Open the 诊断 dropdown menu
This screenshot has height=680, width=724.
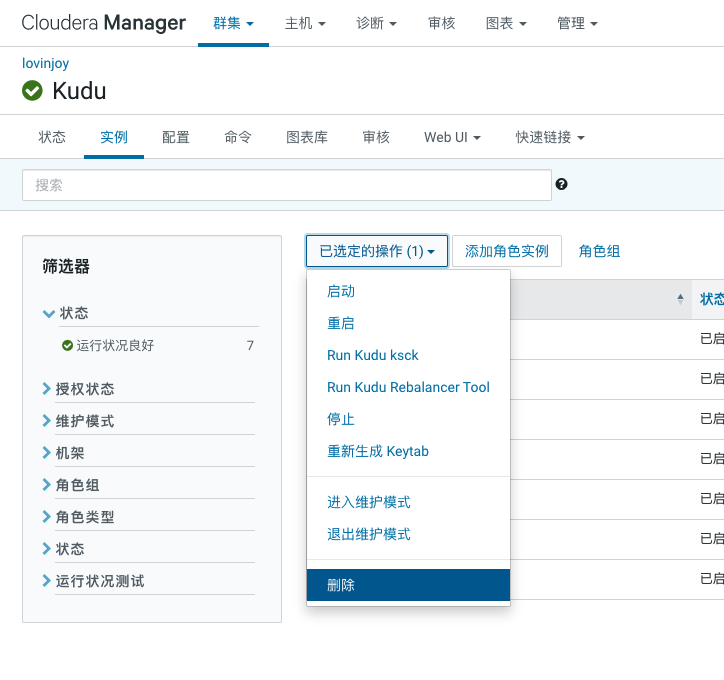click(x=376, y=23)
